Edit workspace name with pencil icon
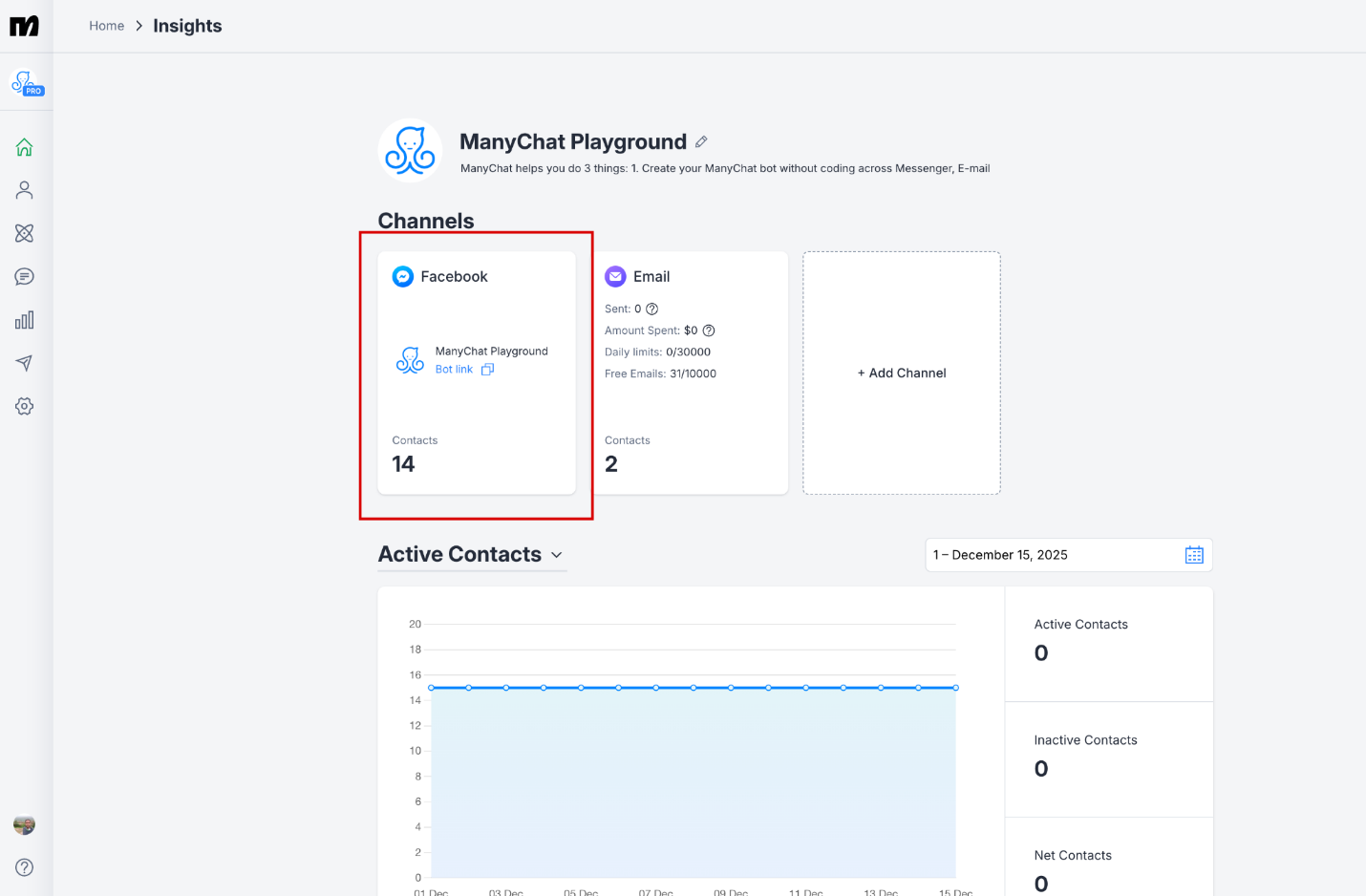The image size is (1366, 896). click(x=702, y=140)
